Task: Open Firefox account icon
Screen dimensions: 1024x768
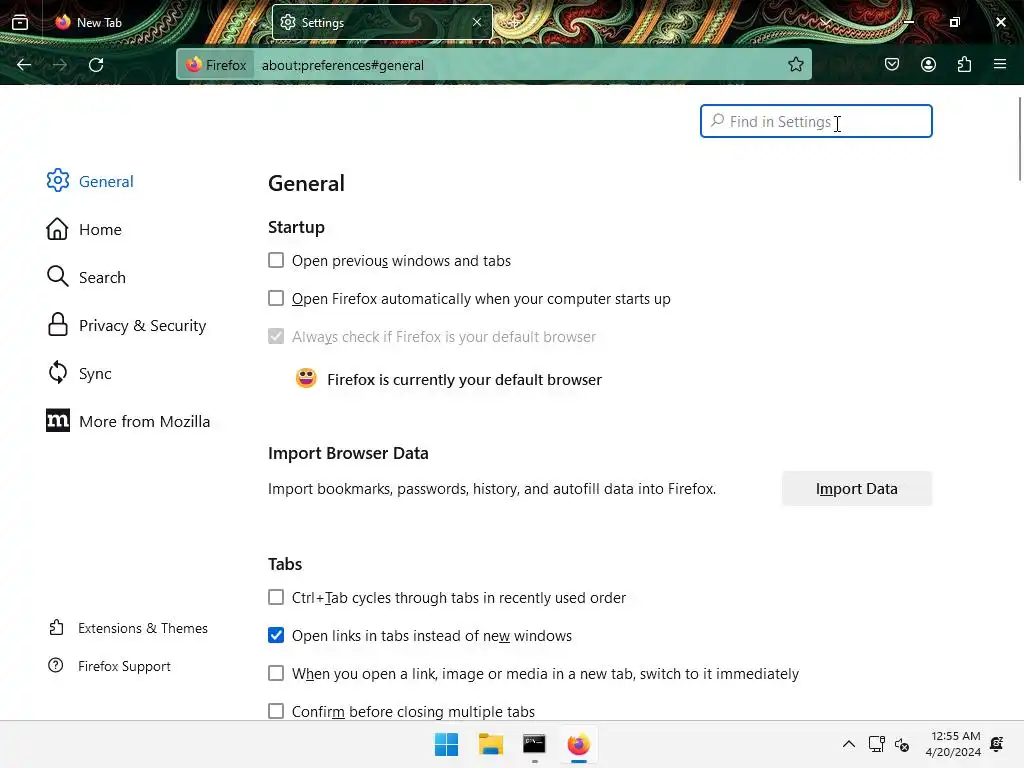Action: tap(928, 64)
